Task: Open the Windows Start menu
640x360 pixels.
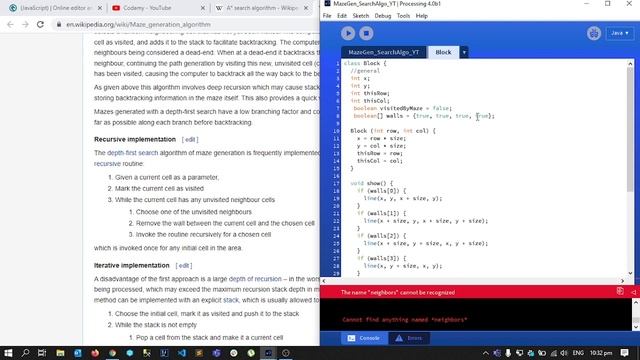Action: pyautogui.click(x=8, y=353)
